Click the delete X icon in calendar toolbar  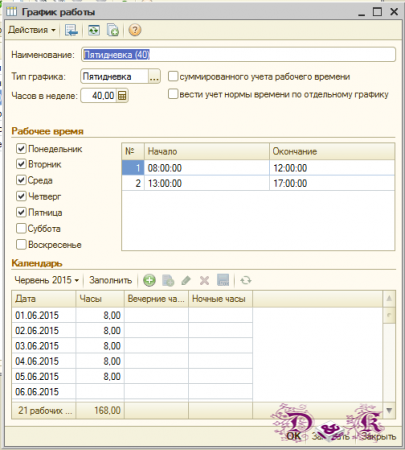coord(204,280)
